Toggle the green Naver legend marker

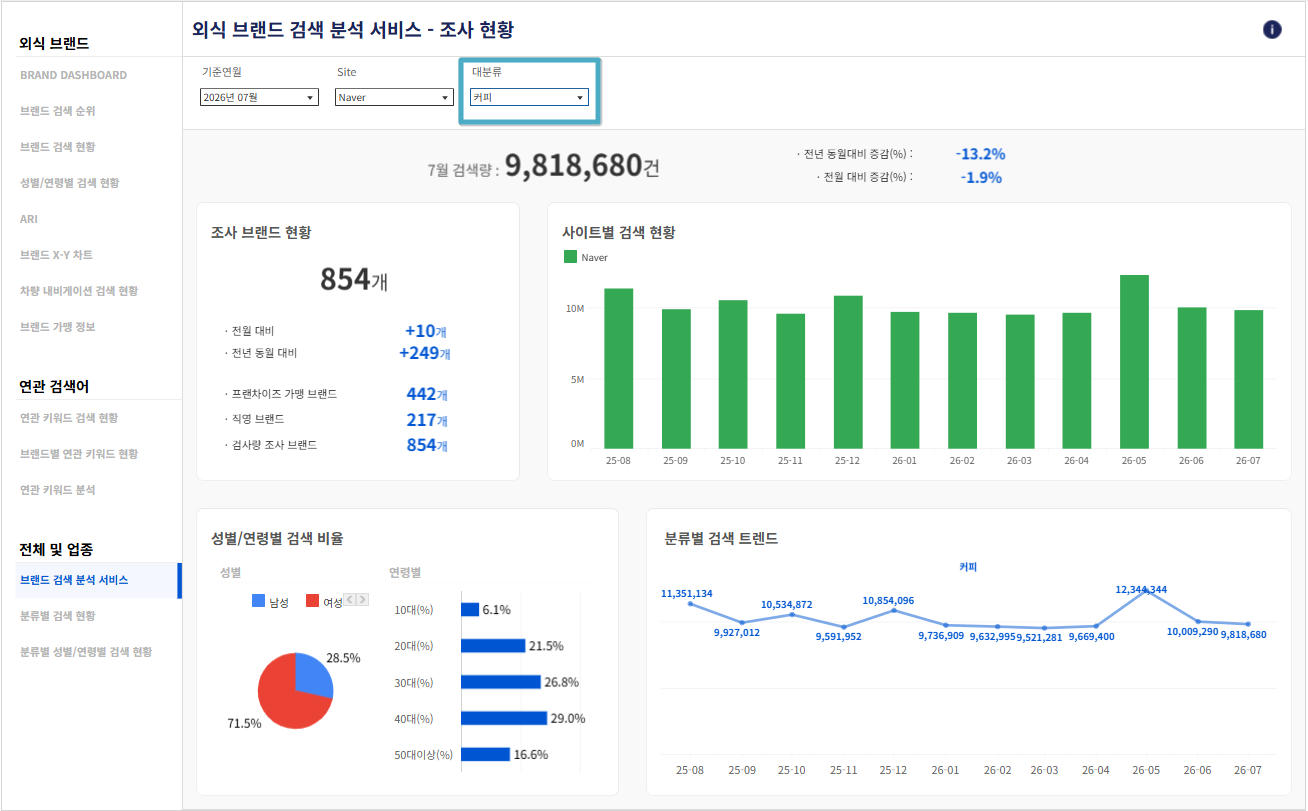coord(571,257)
